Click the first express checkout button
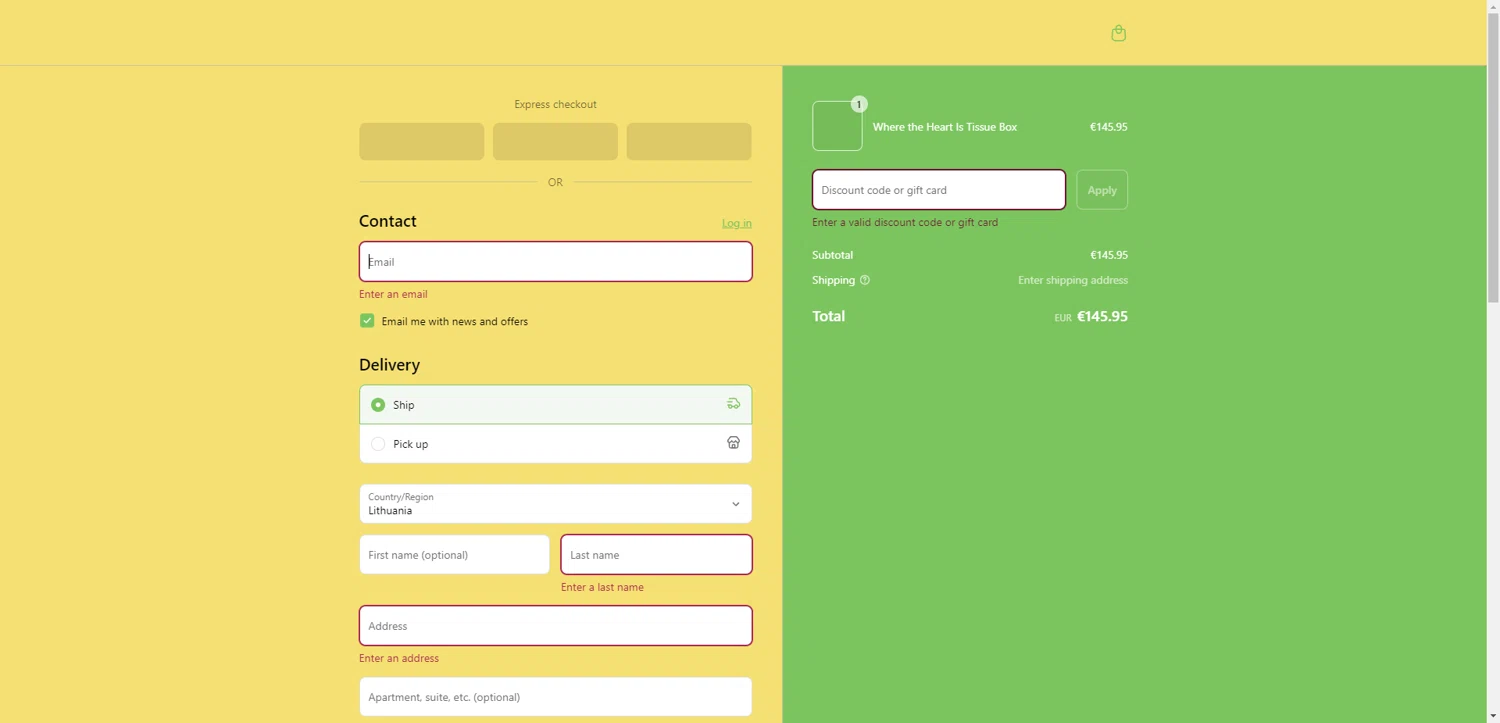The image size is (1500, 723). pos(422,142)
